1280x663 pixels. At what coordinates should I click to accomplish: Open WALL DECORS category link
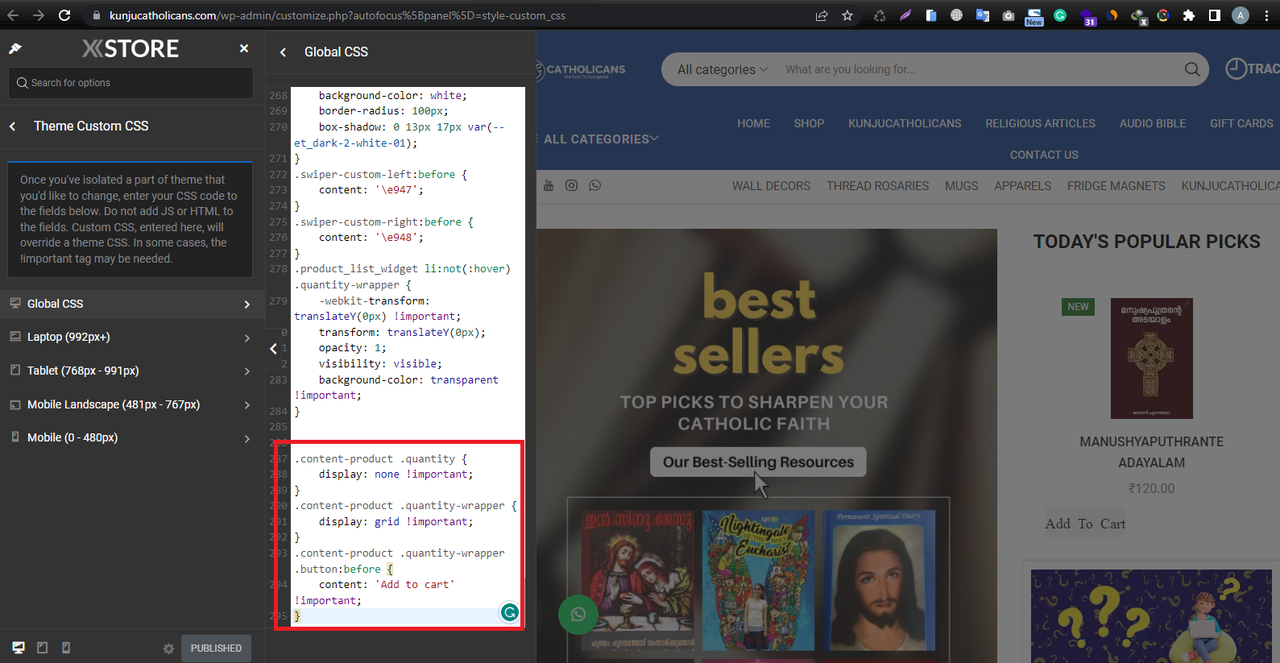[x=771, y=186]
